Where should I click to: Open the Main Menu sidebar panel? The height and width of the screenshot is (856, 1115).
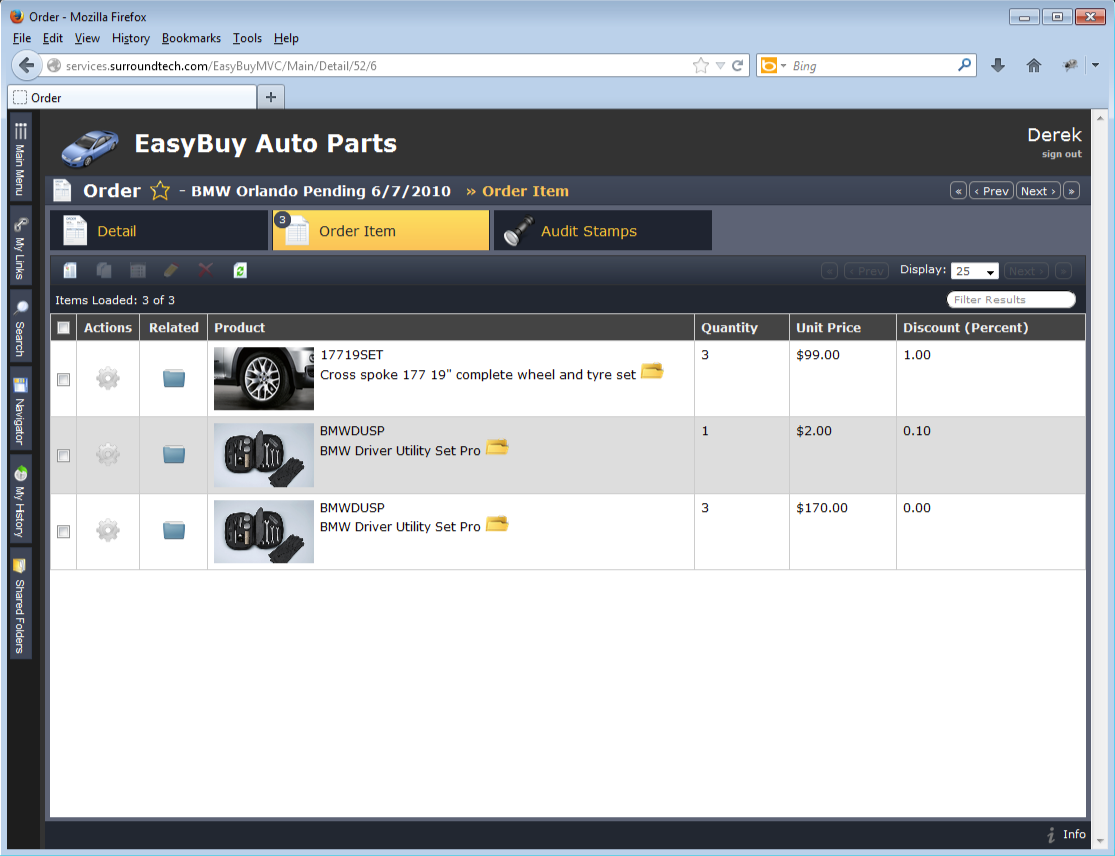21,157
